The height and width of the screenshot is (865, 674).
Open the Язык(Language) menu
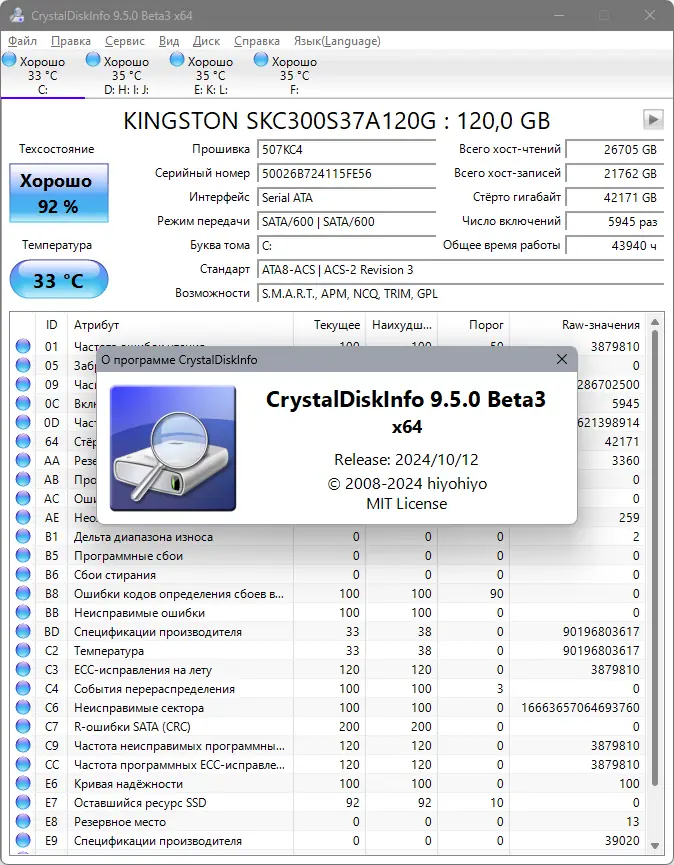[337, 41]
